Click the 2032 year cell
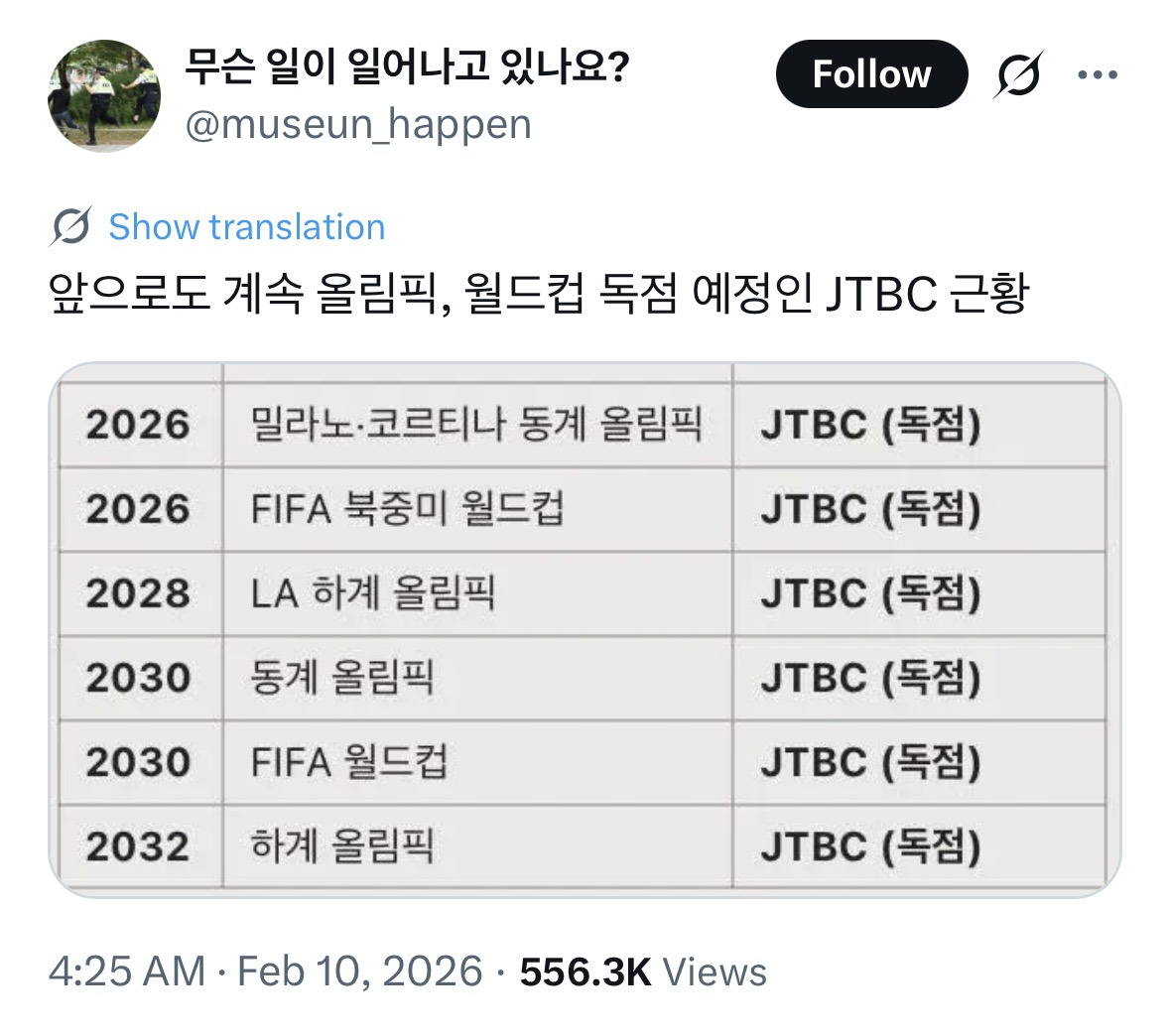Screen dimensions: 1170x1036 (x=138, y=846)
